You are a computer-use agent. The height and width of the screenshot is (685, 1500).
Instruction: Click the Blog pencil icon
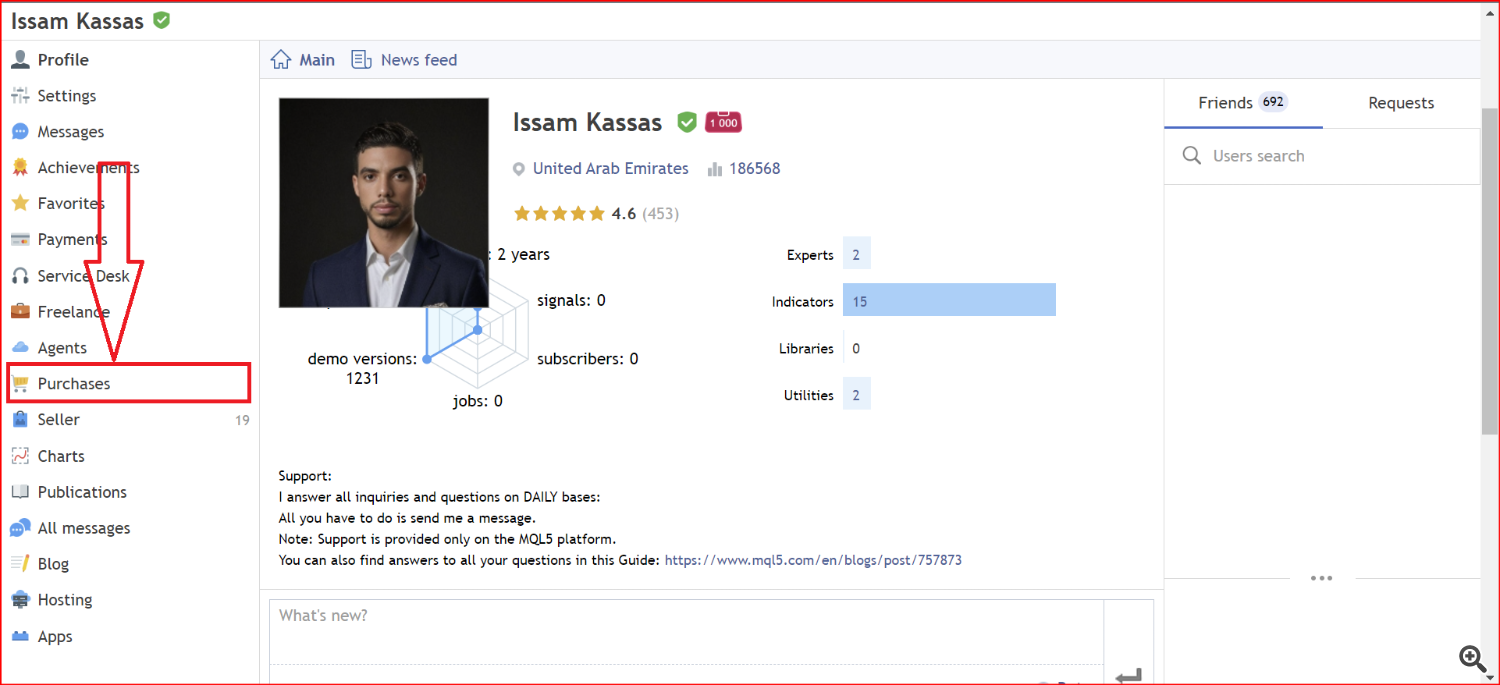coord(20,564)
